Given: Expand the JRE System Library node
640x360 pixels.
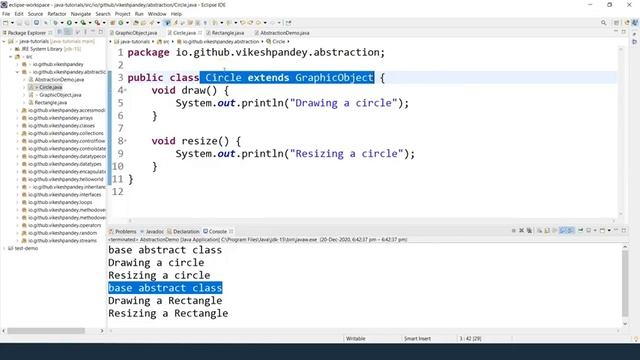Looking at the screenshot, I should pyautogui.click(x=11, y=49).
